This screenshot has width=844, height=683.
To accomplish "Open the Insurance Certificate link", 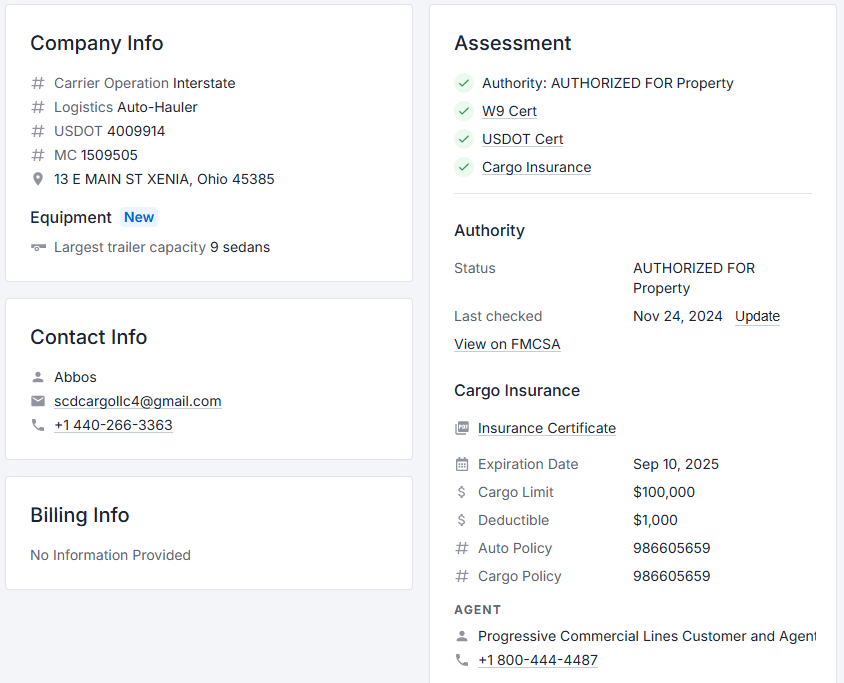I will point(546,428).
